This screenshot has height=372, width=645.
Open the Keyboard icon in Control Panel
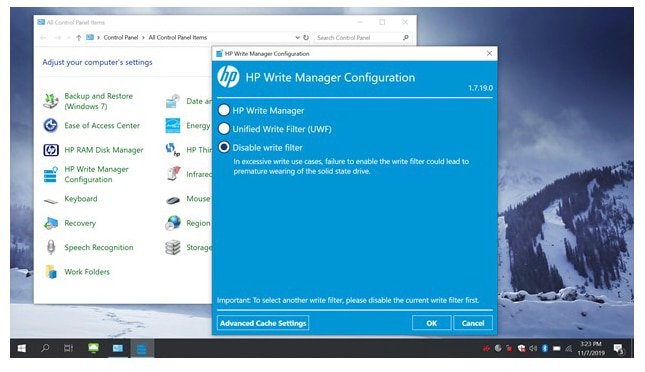51,200
